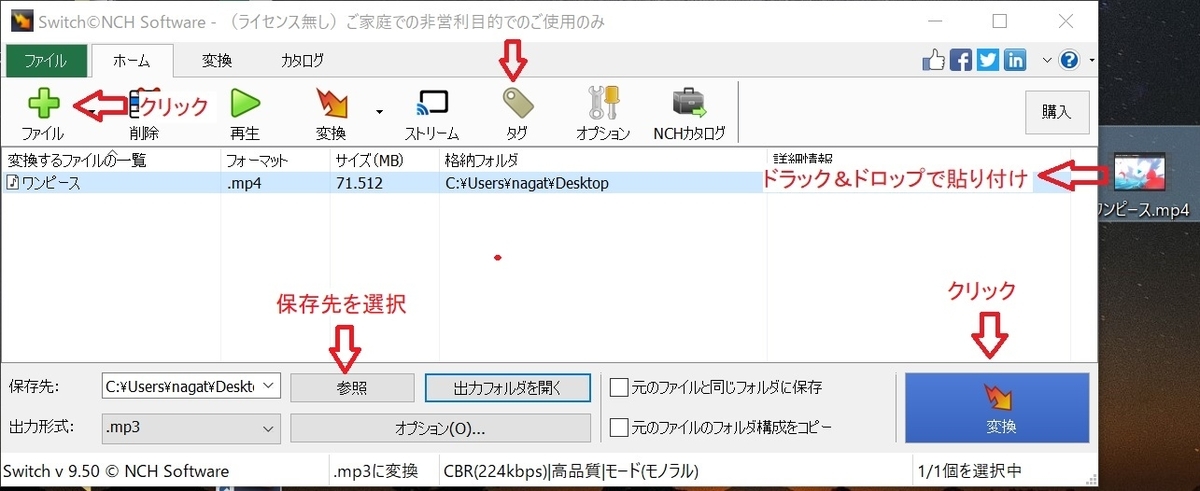Open the ファイル menu tab
1200x491 pixels.
tap(45, 60)
